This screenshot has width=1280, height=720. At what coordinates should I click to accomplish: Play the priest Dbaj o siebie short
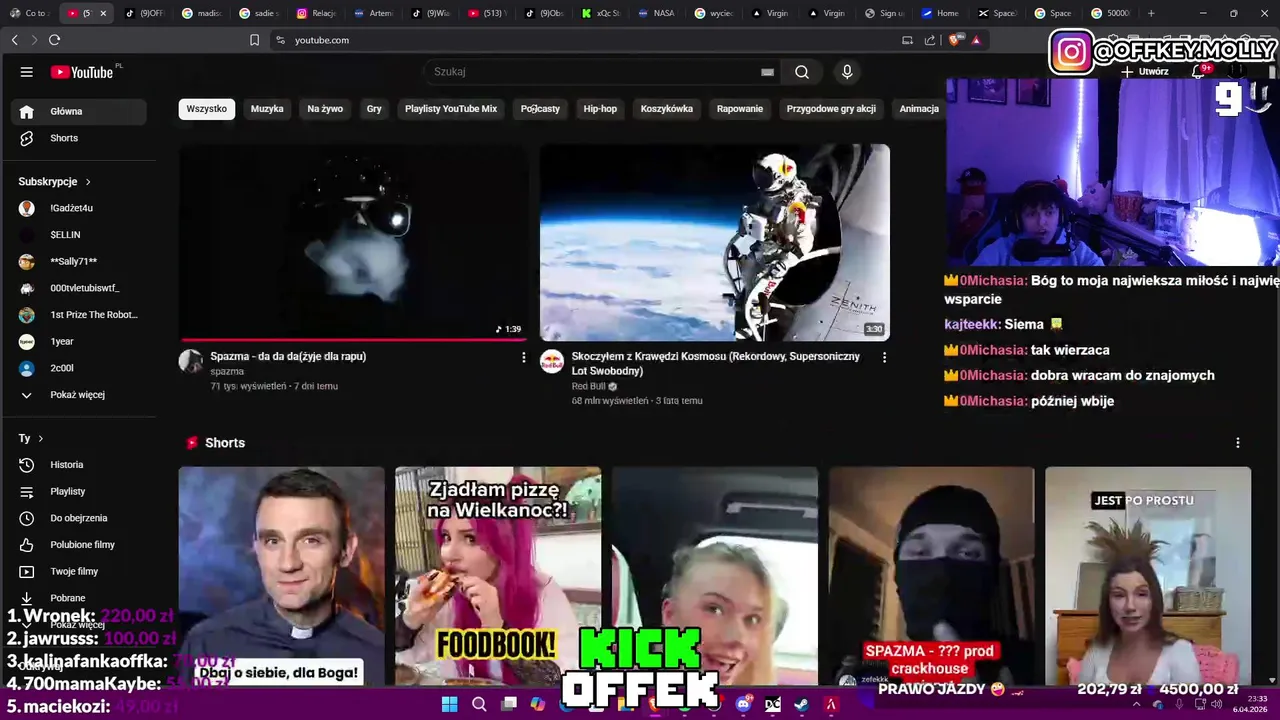(x=282, y=576)
